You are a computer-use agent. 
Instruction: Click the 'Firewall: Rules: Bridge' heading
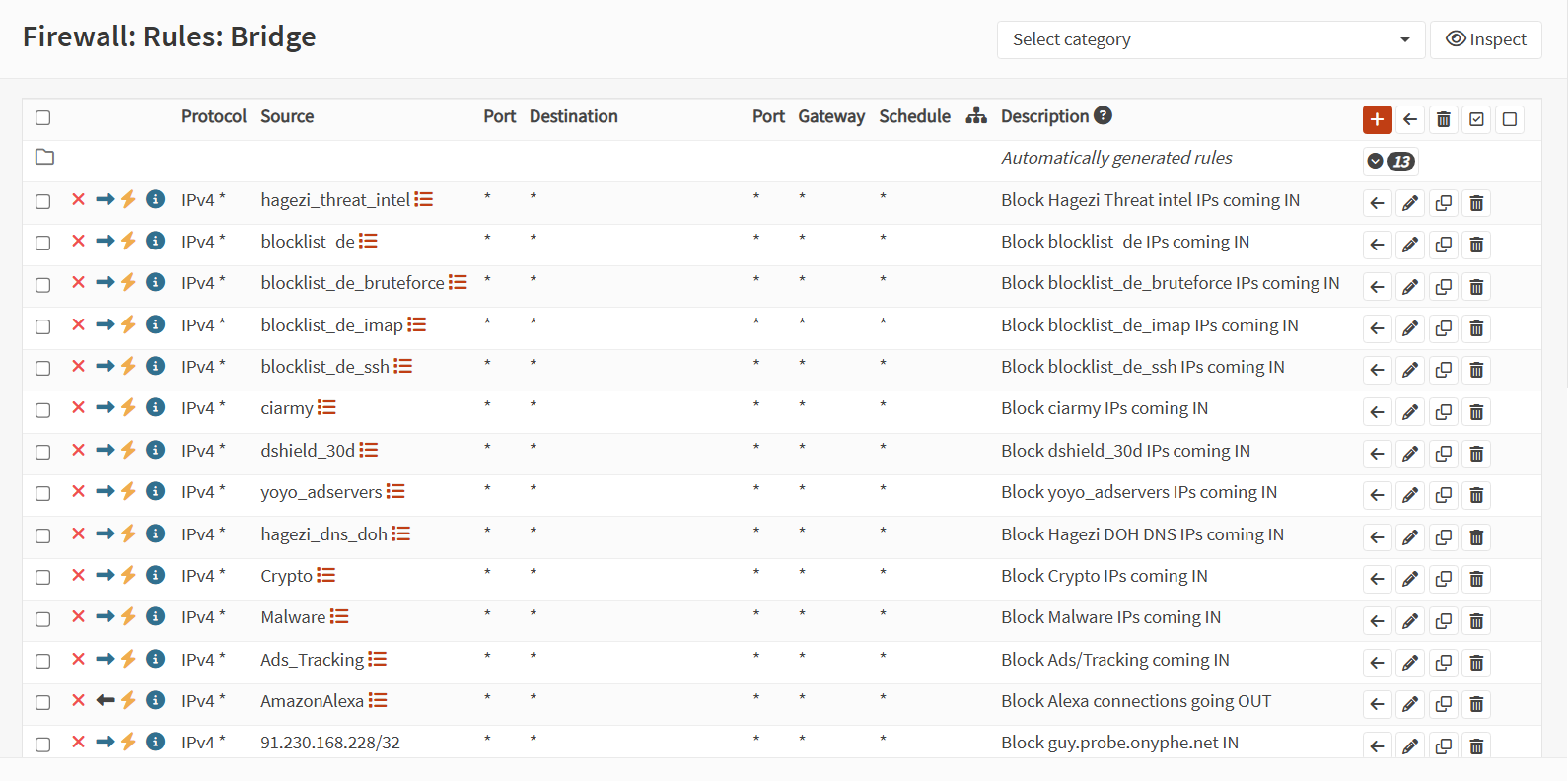[x=170, y=36]
